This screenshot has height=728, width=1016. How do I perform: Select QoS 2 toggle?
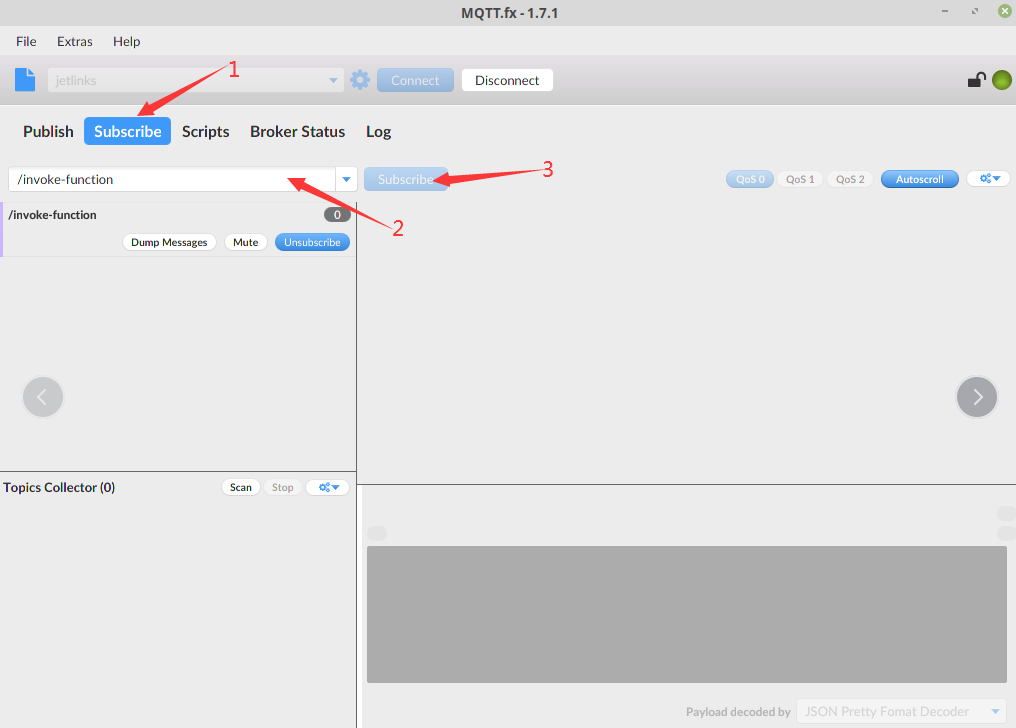850,179
